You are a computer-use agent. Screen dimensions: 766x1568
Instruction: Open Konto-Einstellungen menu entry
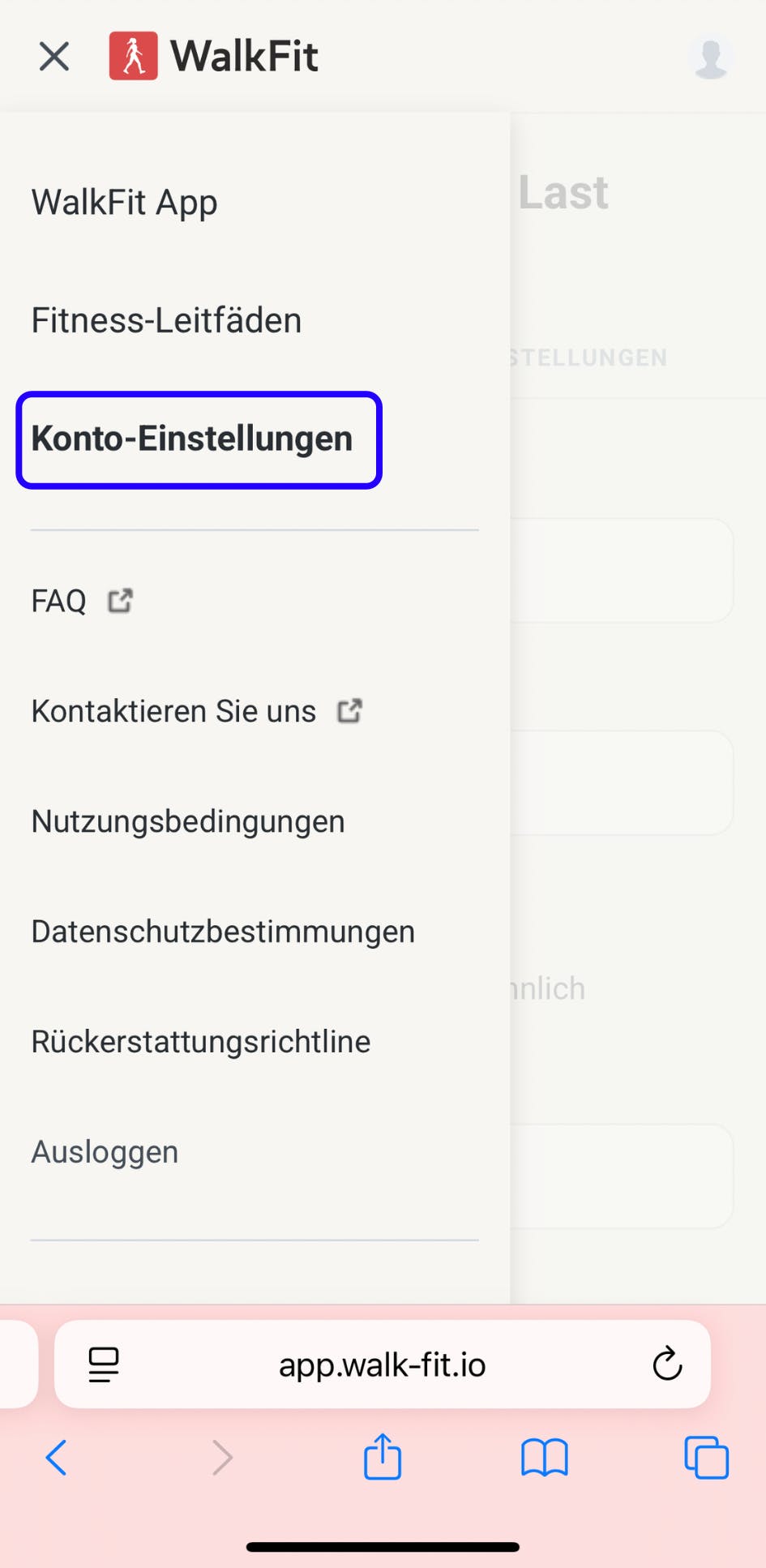[x=192, y=439]
